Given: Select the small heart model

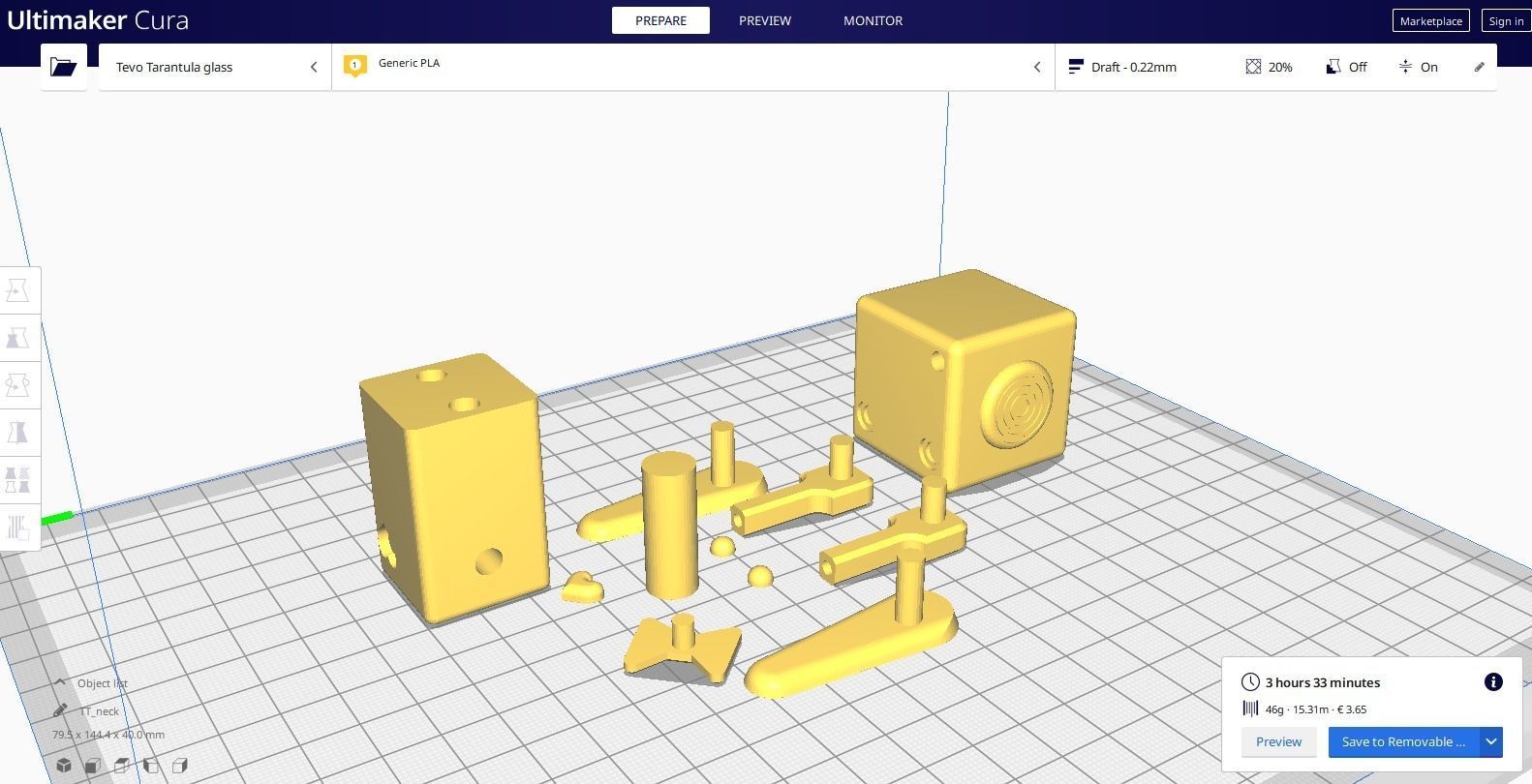Looking at the screenshot, I should coord(582,588).
